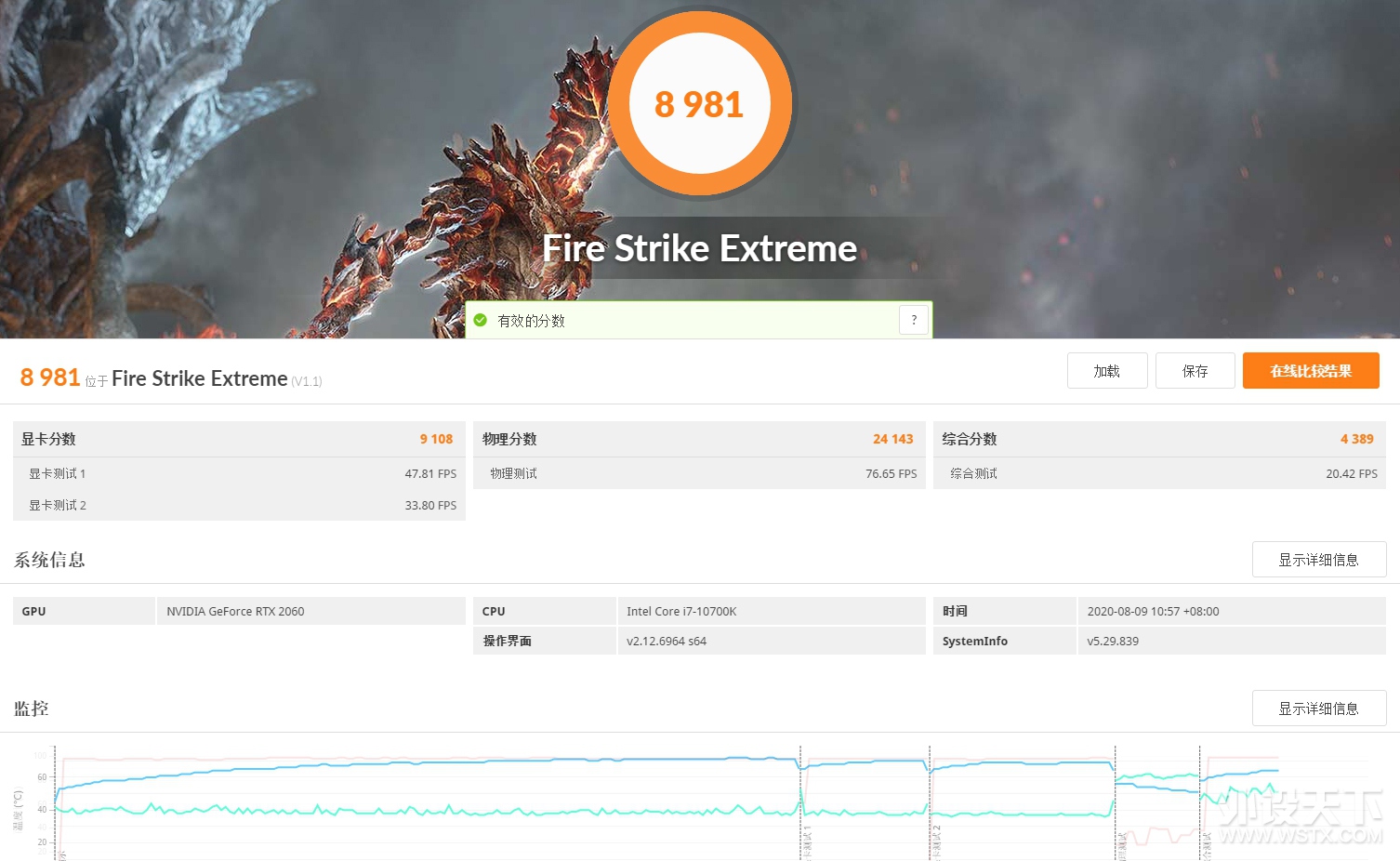The image size is (1400, 861).
Task: Select physics score value 24 143
Action: (893, 439)
